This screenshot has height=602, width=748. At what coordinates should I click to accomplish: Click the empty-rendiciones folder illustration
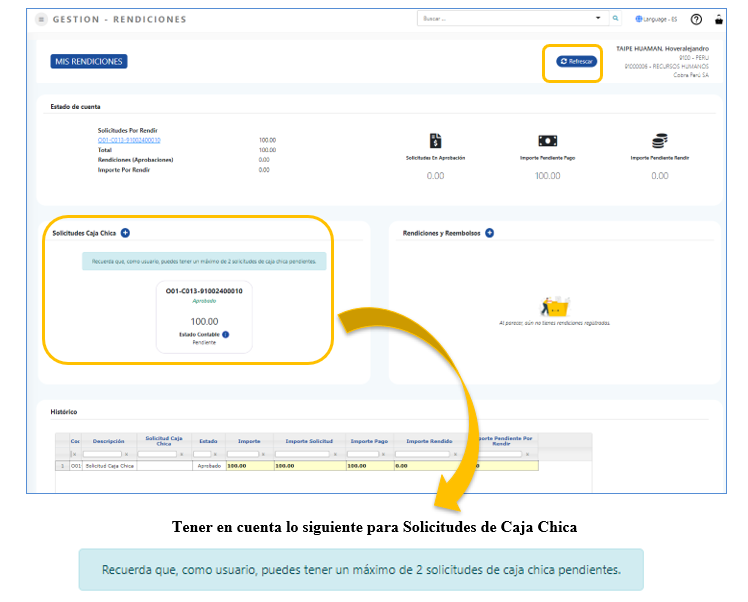555,307
